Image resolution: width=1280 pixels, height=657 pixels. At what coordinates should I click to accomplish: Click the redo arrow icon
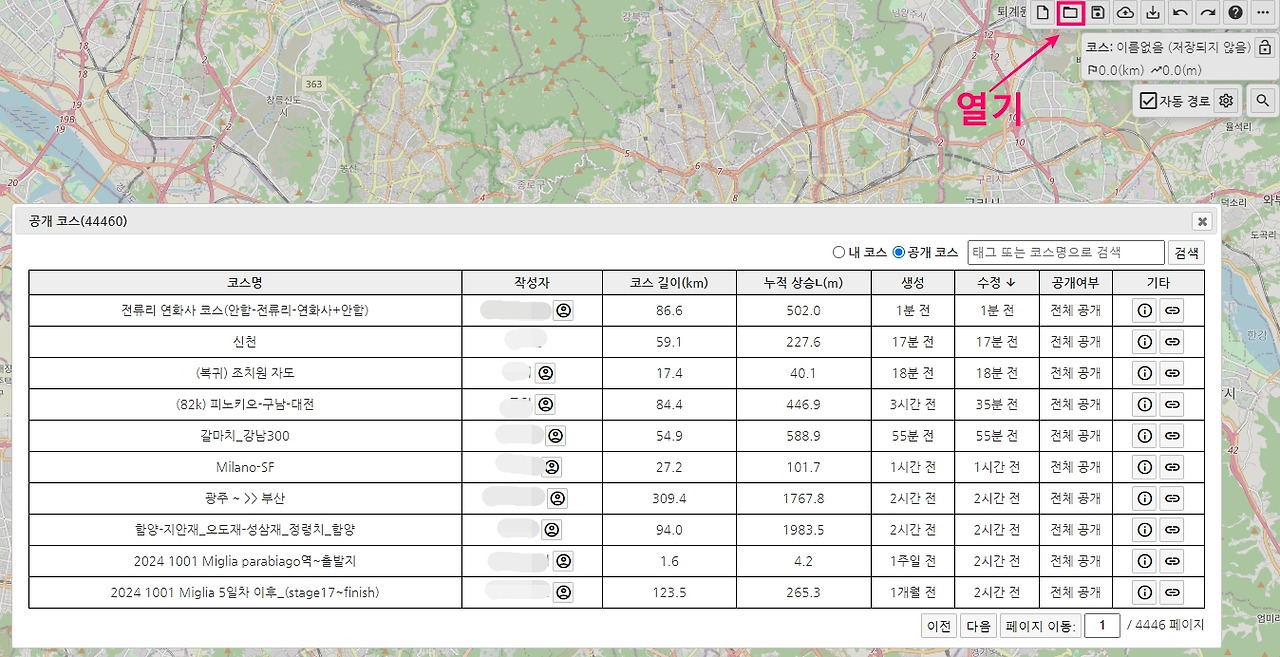pyautogui.click(x=1208, y=13)
